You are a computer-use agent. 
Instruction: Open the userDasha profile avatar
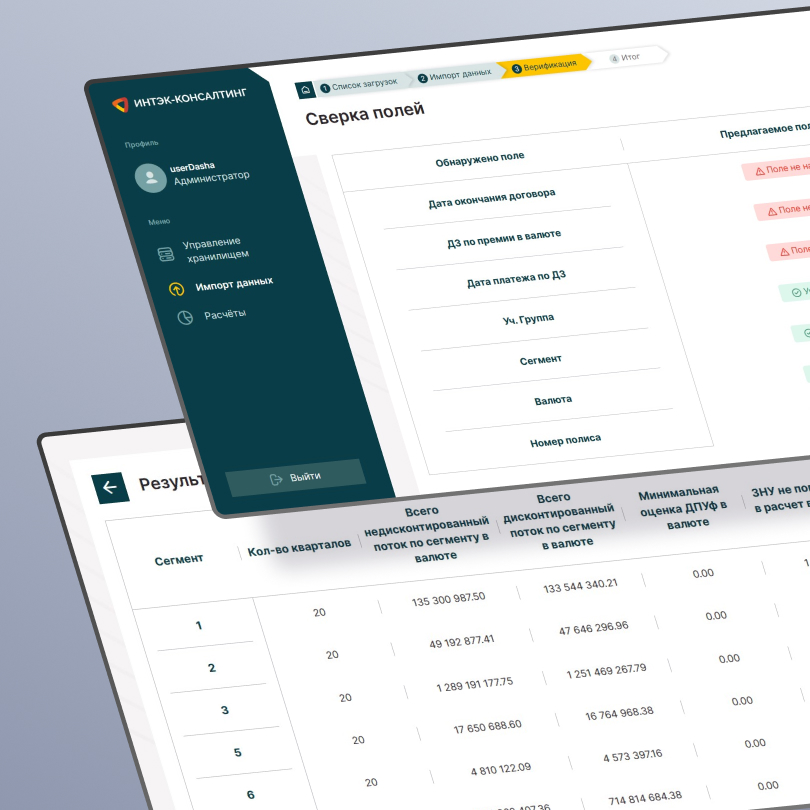point(151,178)
